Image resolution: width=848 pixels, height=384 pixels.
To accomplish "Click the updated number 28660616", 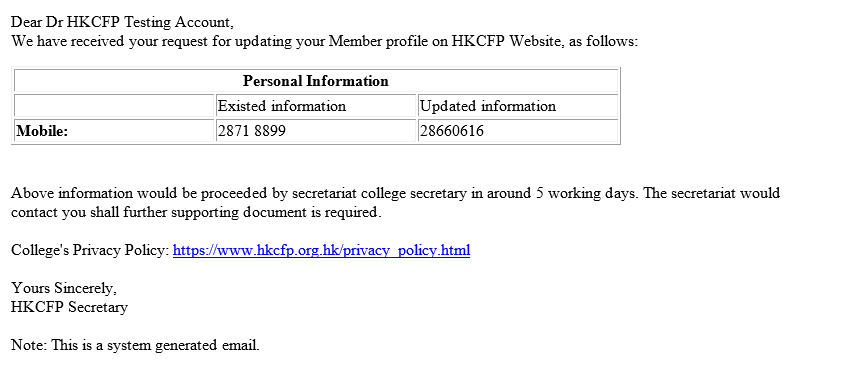I will point(452,131).
